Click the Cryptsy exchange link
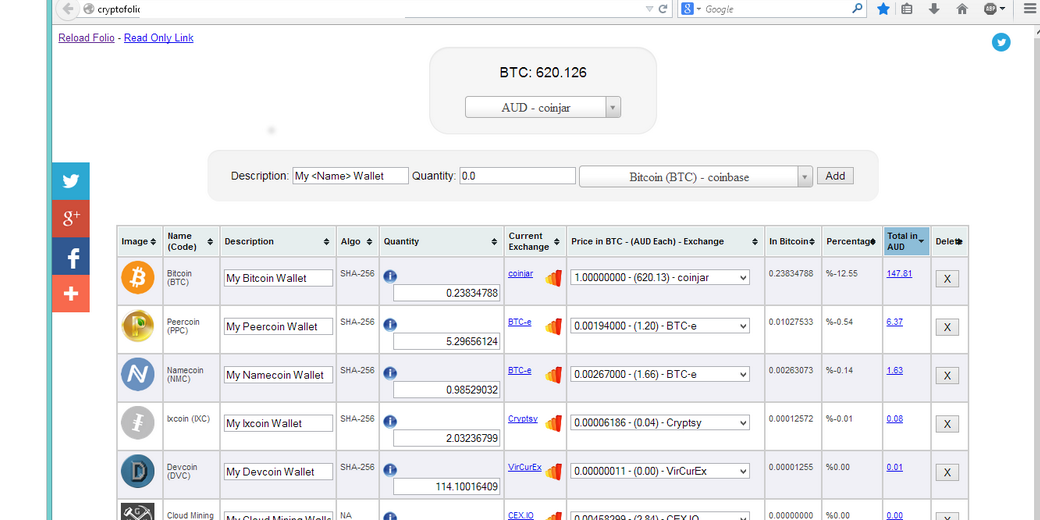The image size is (1040, 520). pos(523,419)
